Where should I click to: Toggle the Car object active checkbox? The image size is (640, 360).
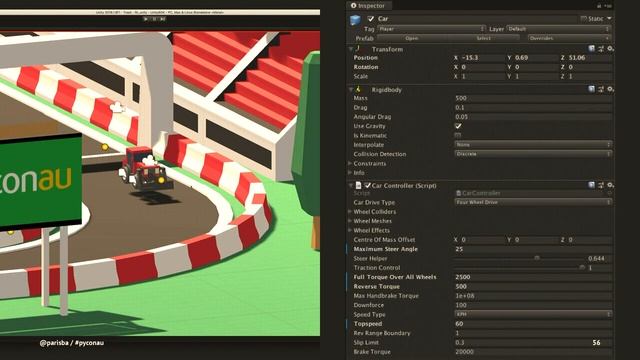371,19
